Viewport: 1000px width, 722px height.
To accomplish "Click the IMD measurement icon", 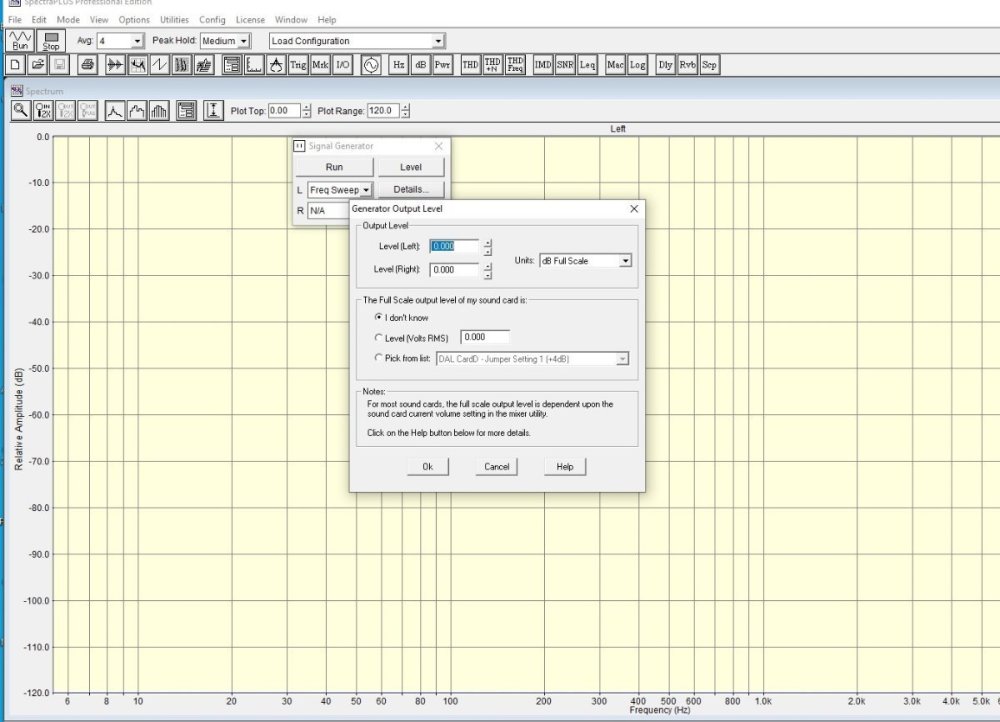I will click(x=543, y=65).
